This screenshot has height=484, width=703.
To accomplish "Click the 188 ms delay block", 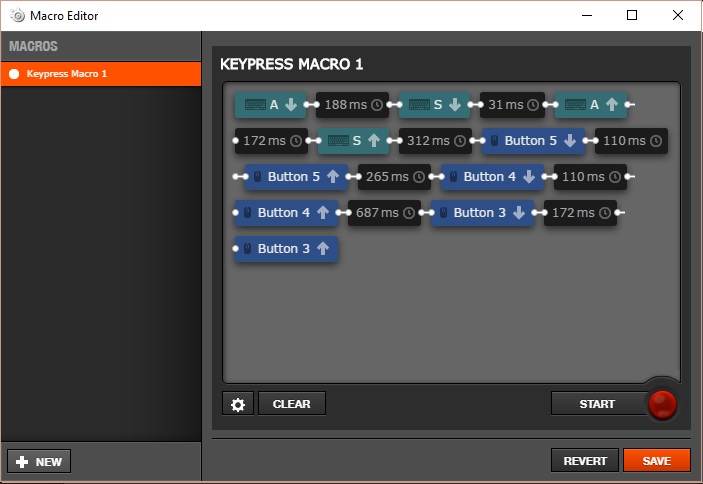I will [352, 105].
